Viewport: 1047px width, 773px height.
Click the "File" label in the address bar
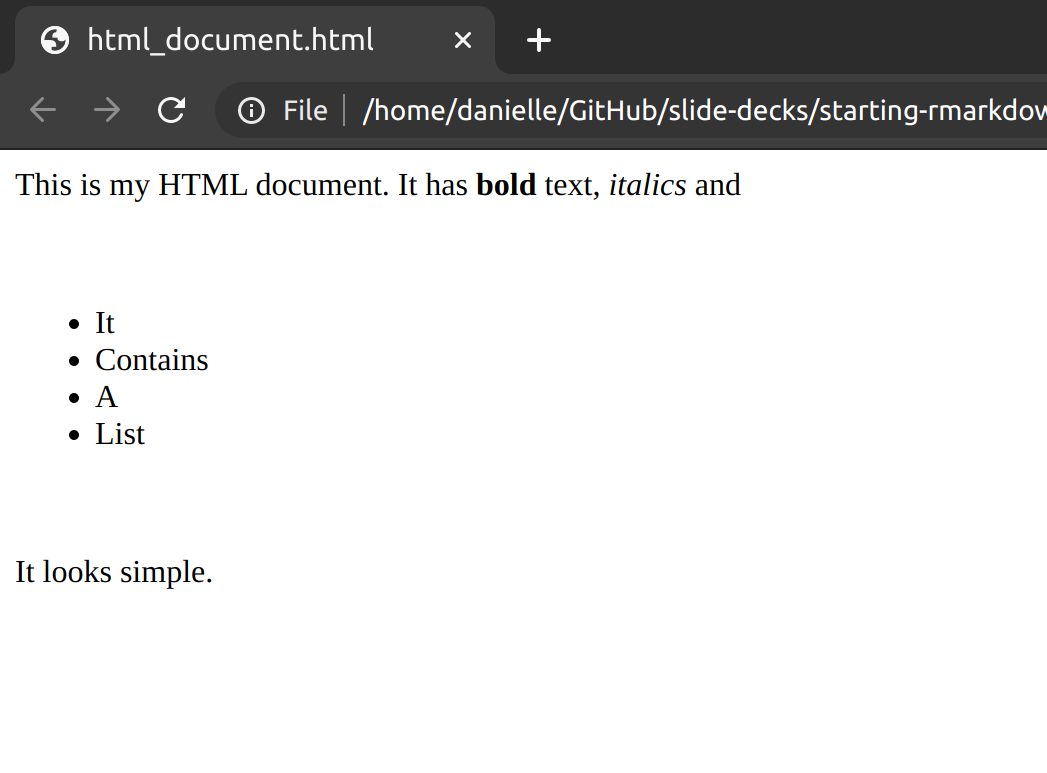point(305,110)
